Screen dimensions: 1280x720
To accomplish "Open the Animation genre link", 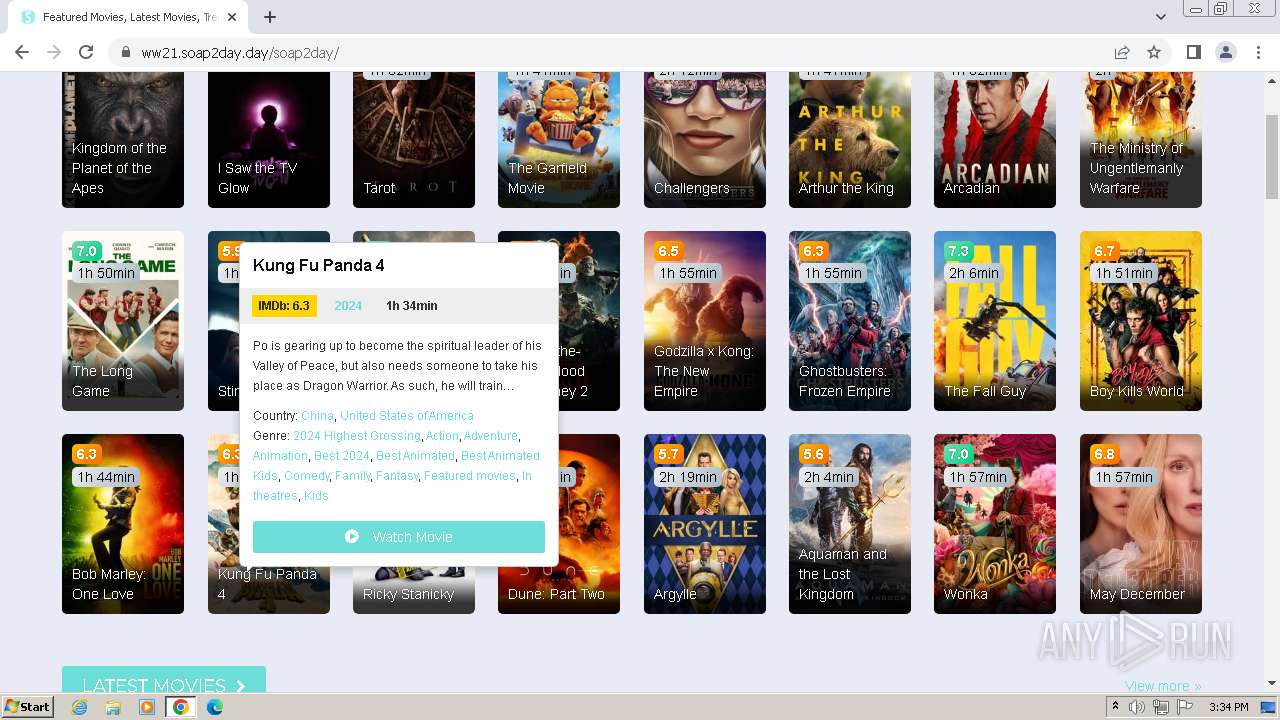I will pyautogui.click(x=280, y=456).
